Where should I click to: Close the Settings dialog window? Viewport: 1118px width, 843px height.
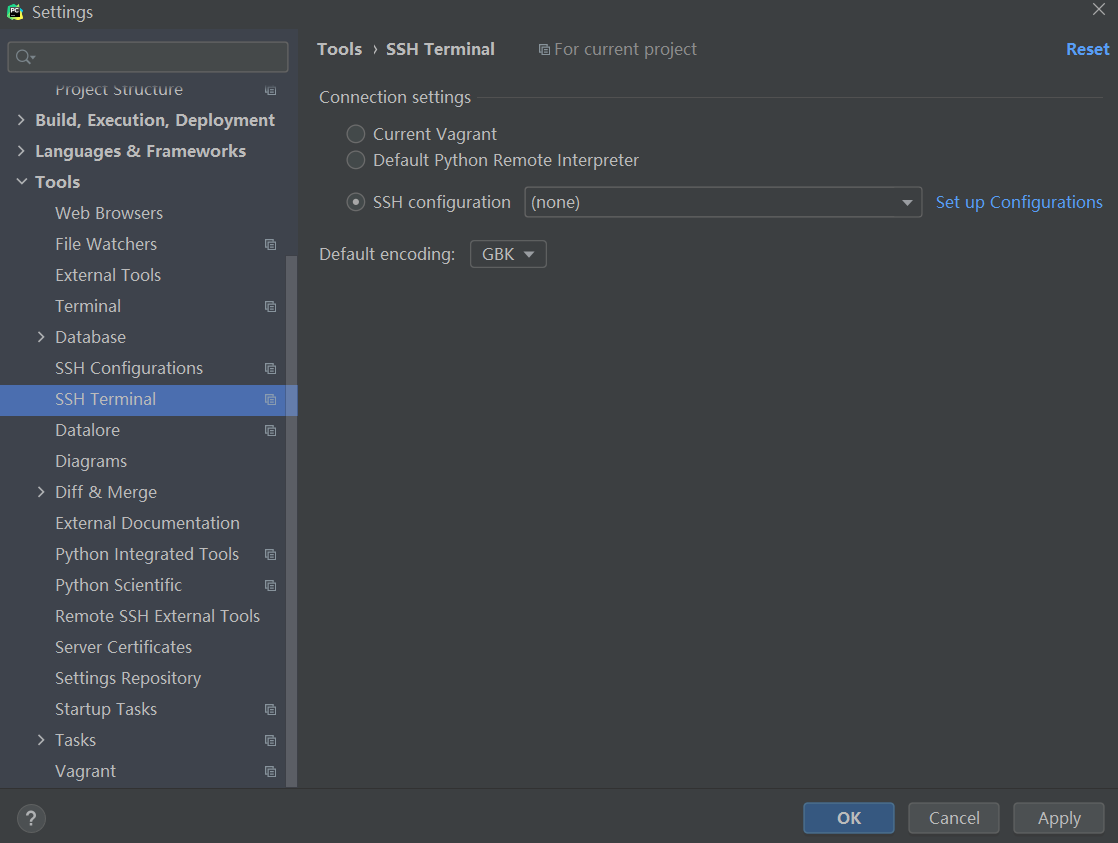click(1099, 9)
